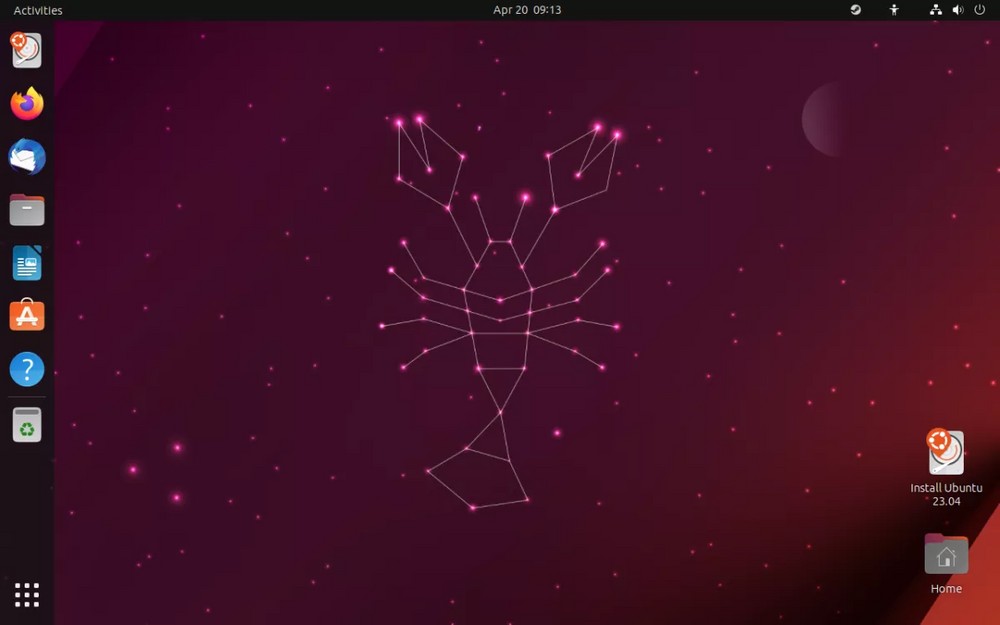Open Thunderbird Mail in the dock
The height and width of the screenshot is (625, 1000).
point(27,157)
